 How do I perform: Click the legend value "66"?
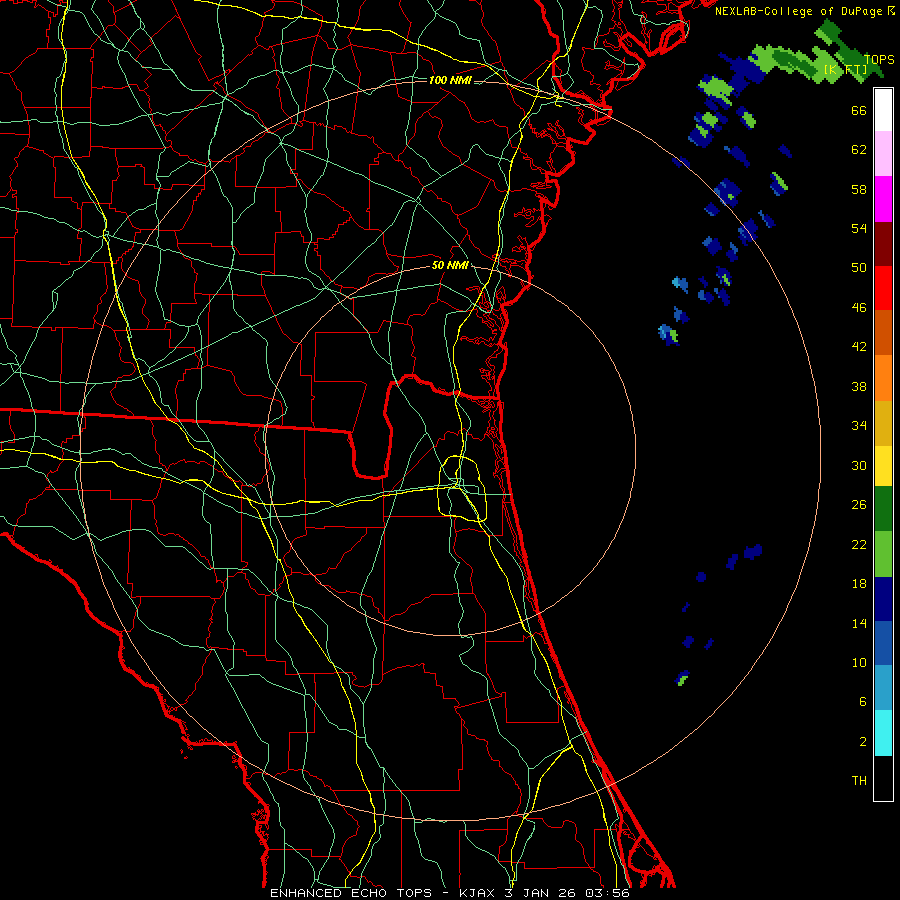pyautogui.click(x=859, y=110)
